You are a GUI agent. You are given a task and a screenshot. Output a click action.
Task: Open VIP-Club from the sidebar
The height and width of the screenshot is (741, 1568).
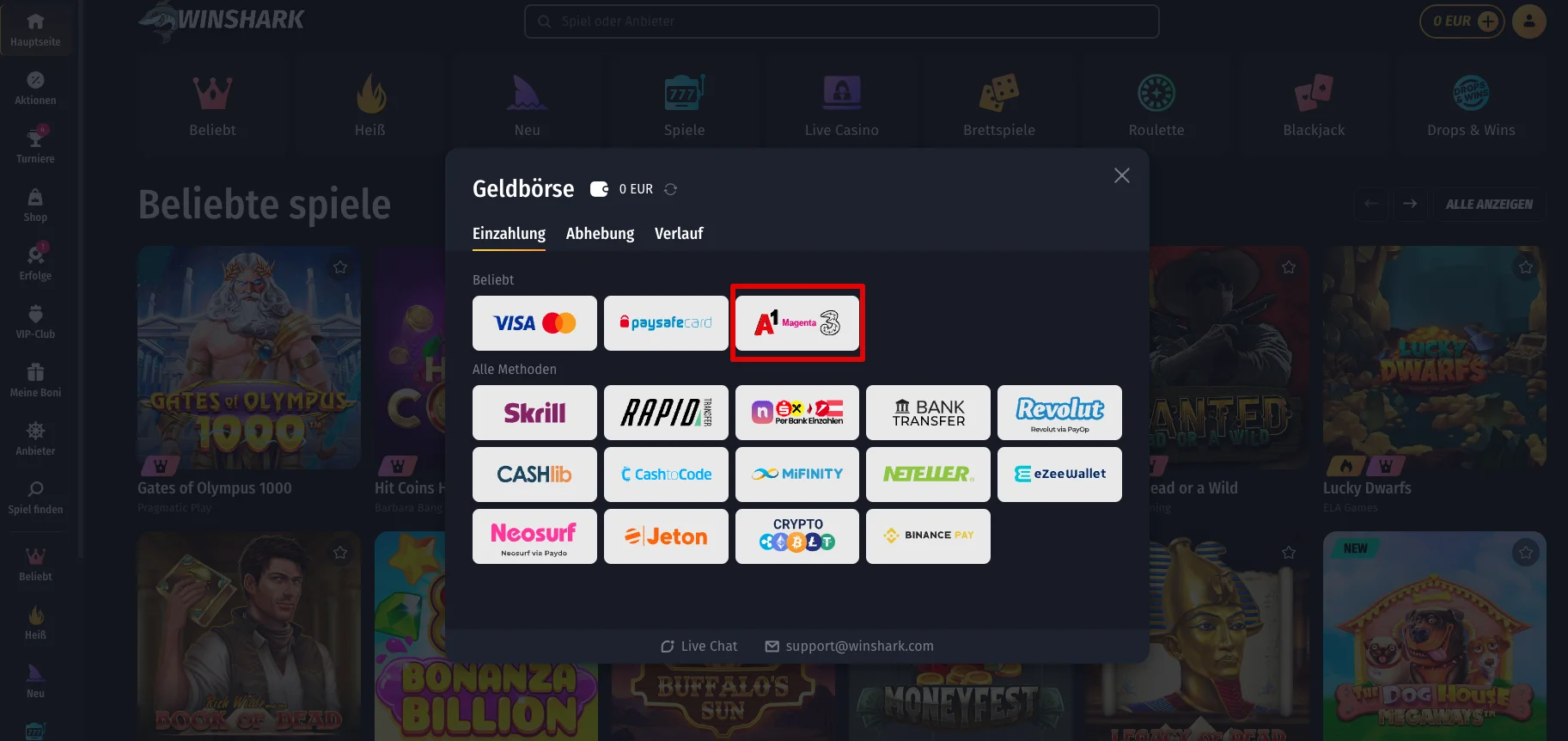pyautogui.click(x=35, y=314)
